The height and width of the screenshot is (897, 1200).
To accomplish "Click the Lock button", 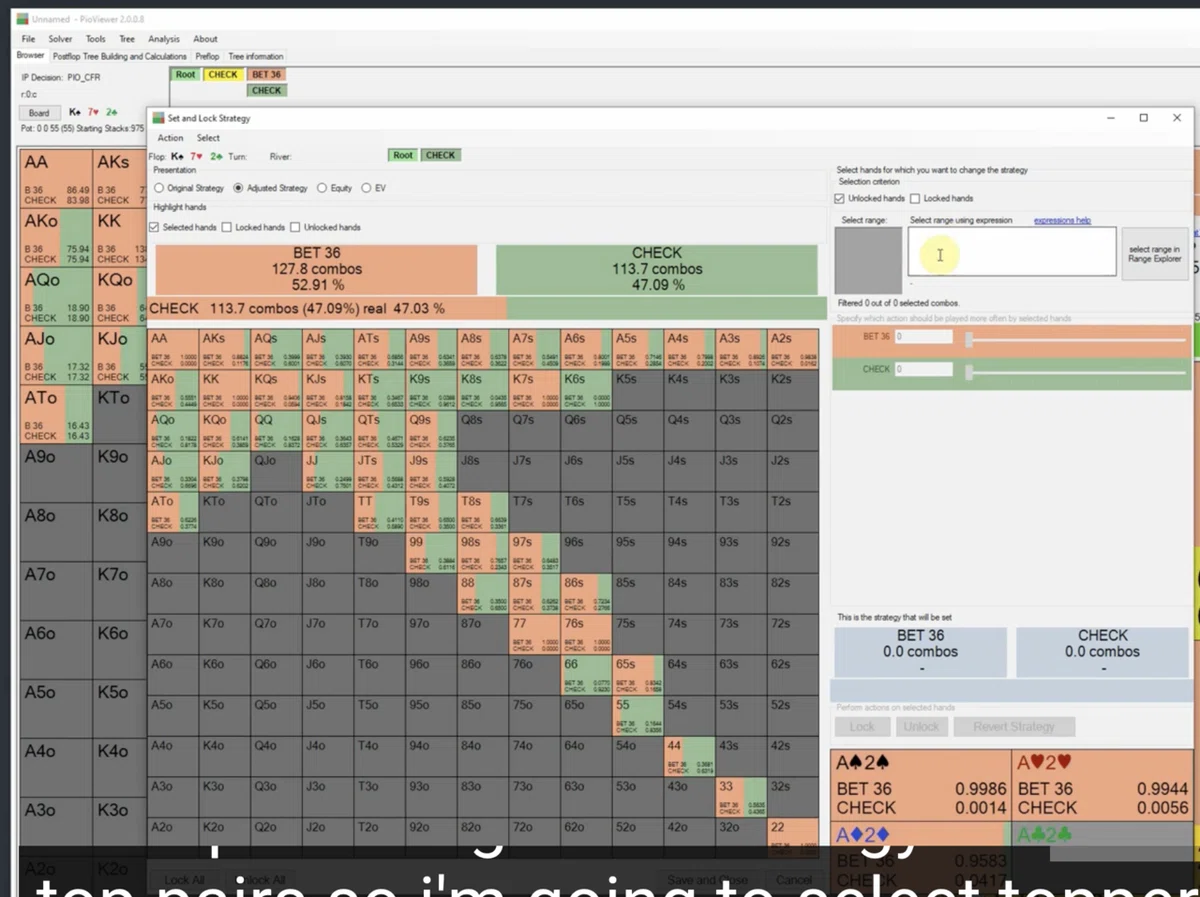I will pyautogui.click(x=862, y=727).
